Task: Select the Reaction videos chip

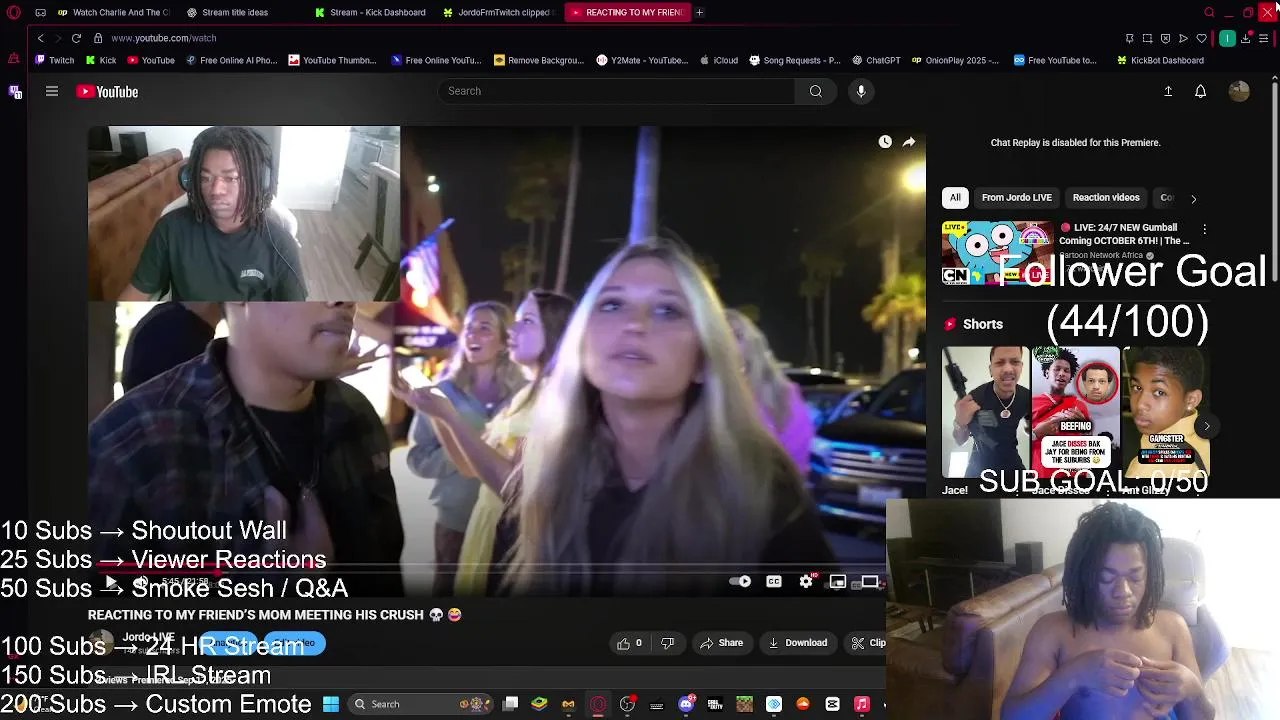Action: [x=1106, y=198]
